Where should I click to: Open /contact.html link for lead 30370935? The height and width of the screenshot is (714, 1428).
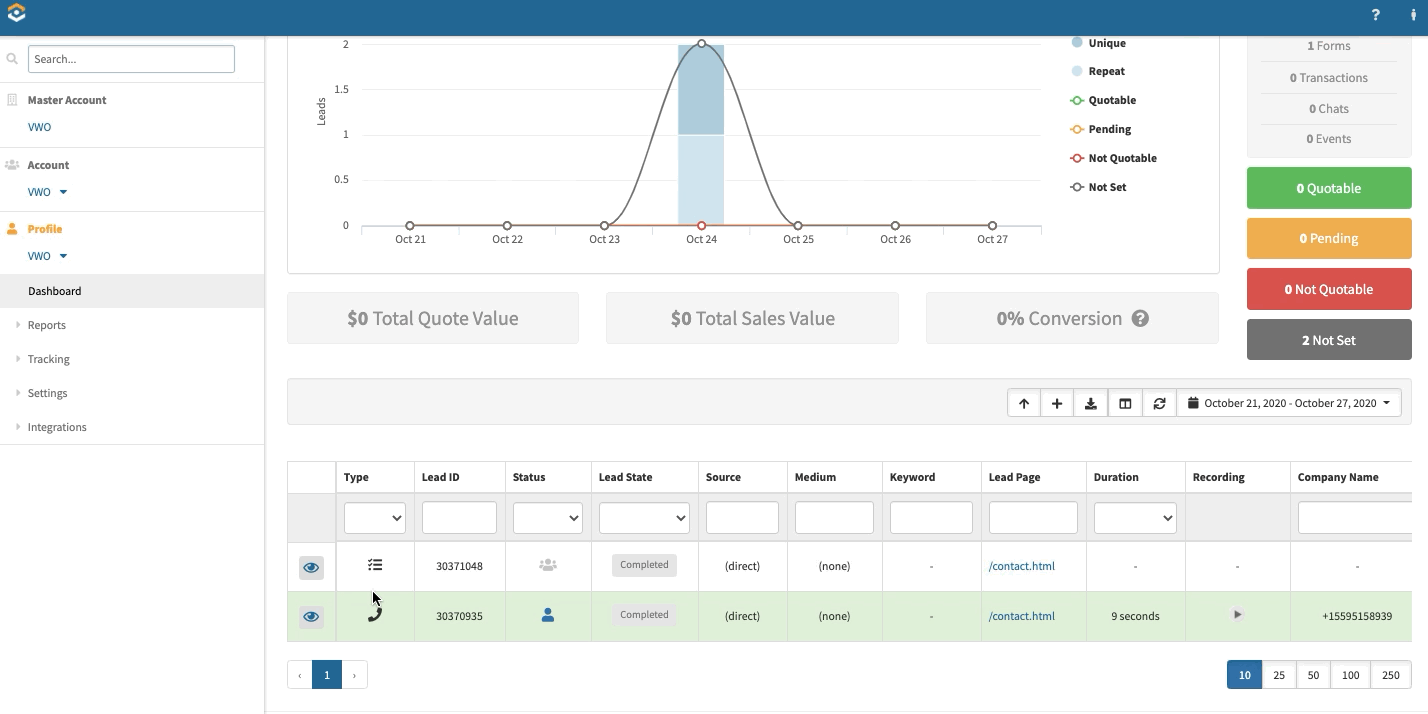tap(1021, 616)
